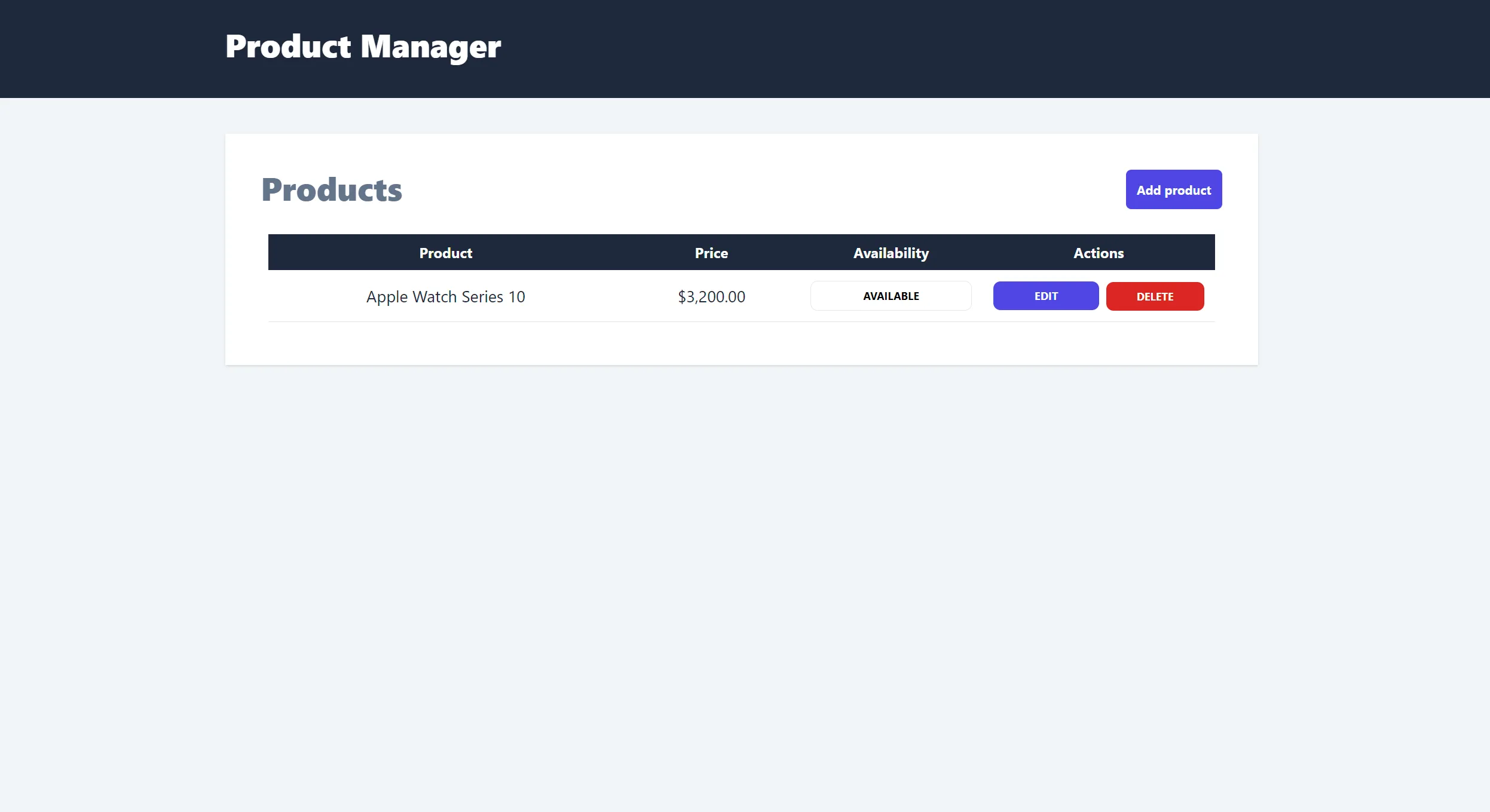Click the Products section heading
The width and height of the screenshot is (1490, 812).
point(332,190)
